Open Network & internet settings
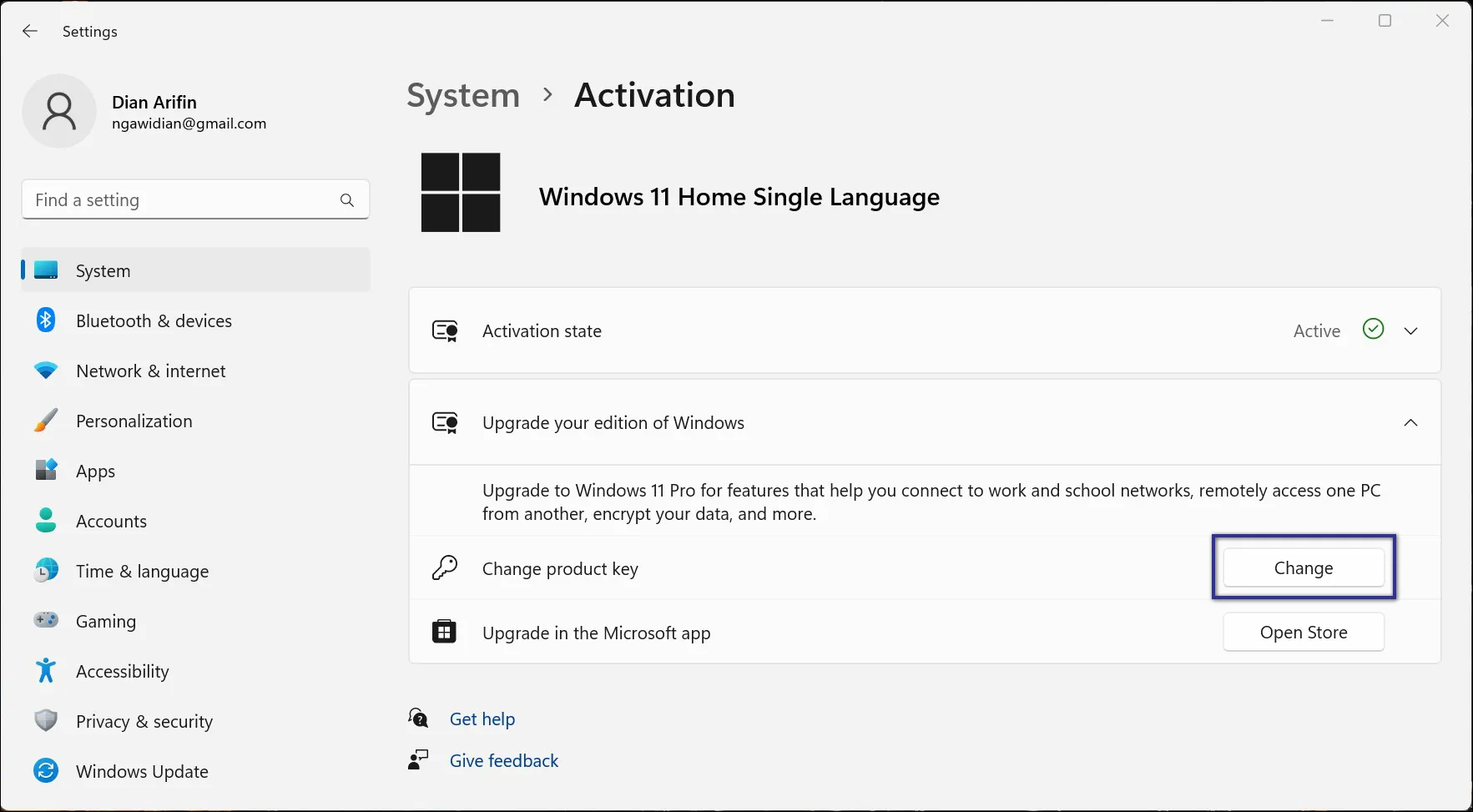1473x812 pixels. (150, 371)
